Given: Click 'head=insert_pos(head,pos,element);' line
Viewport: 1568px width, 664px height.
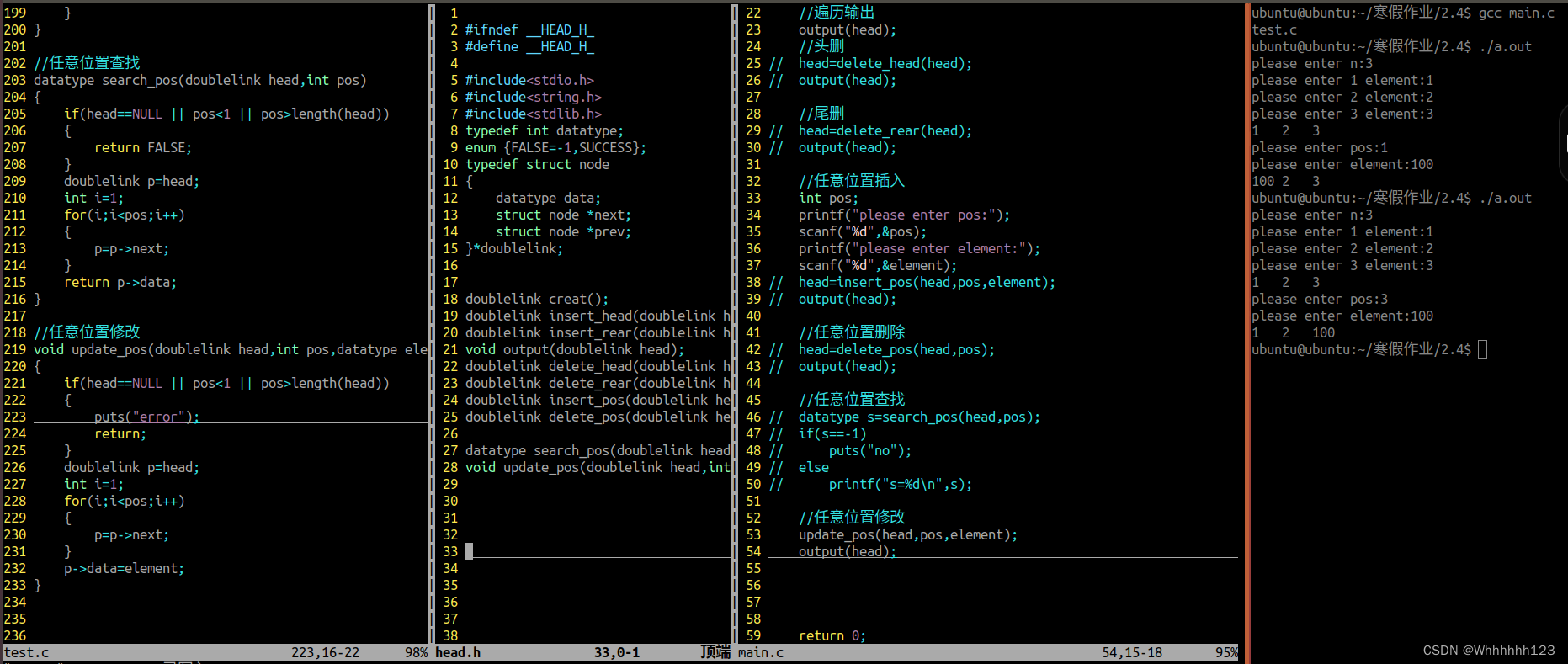Looking at the screenshot, I should [928, 282].
